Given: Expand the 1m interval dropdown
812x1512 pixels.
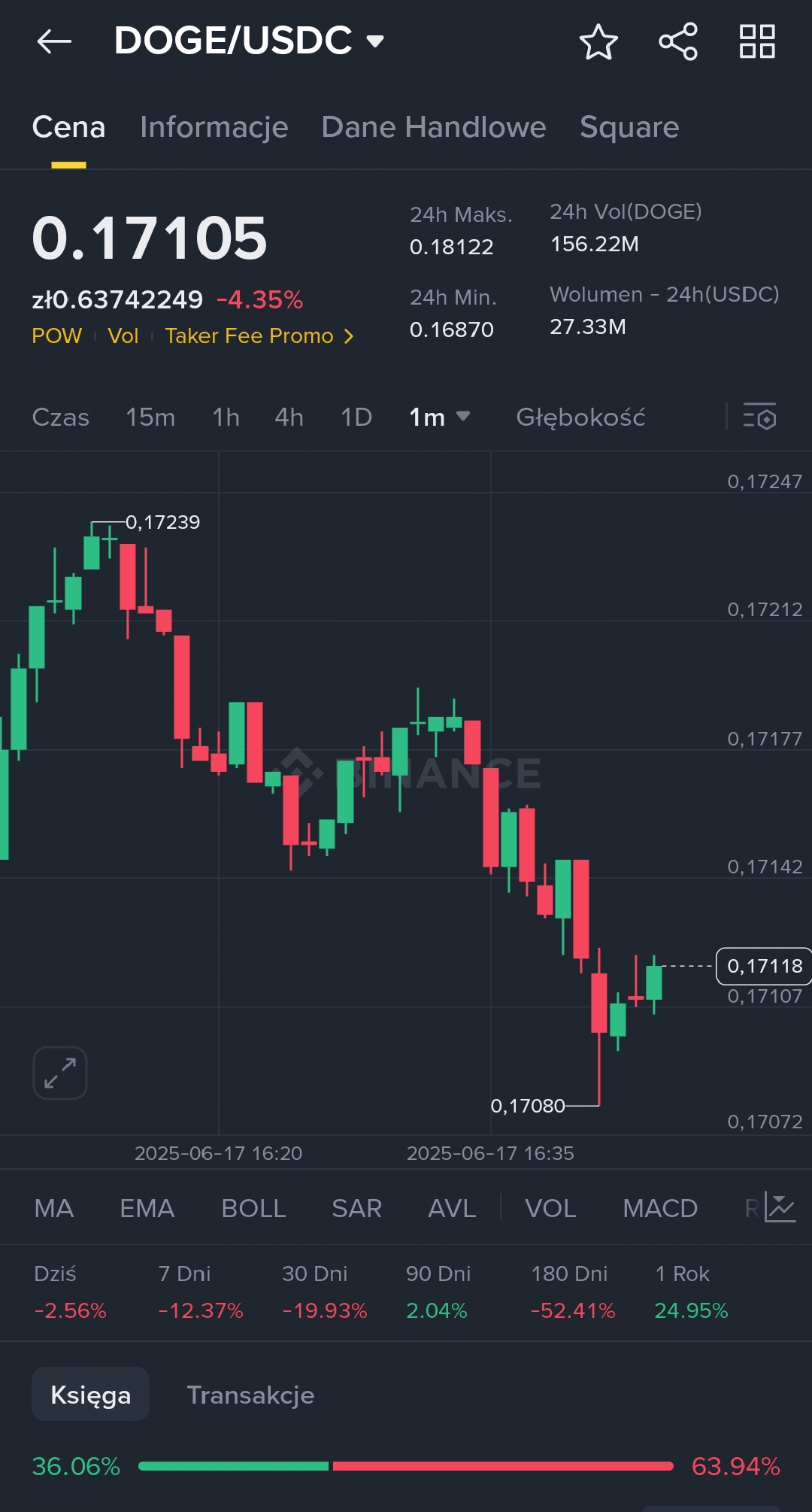Looking at the screenshot, I should click(x=439, y=417).
